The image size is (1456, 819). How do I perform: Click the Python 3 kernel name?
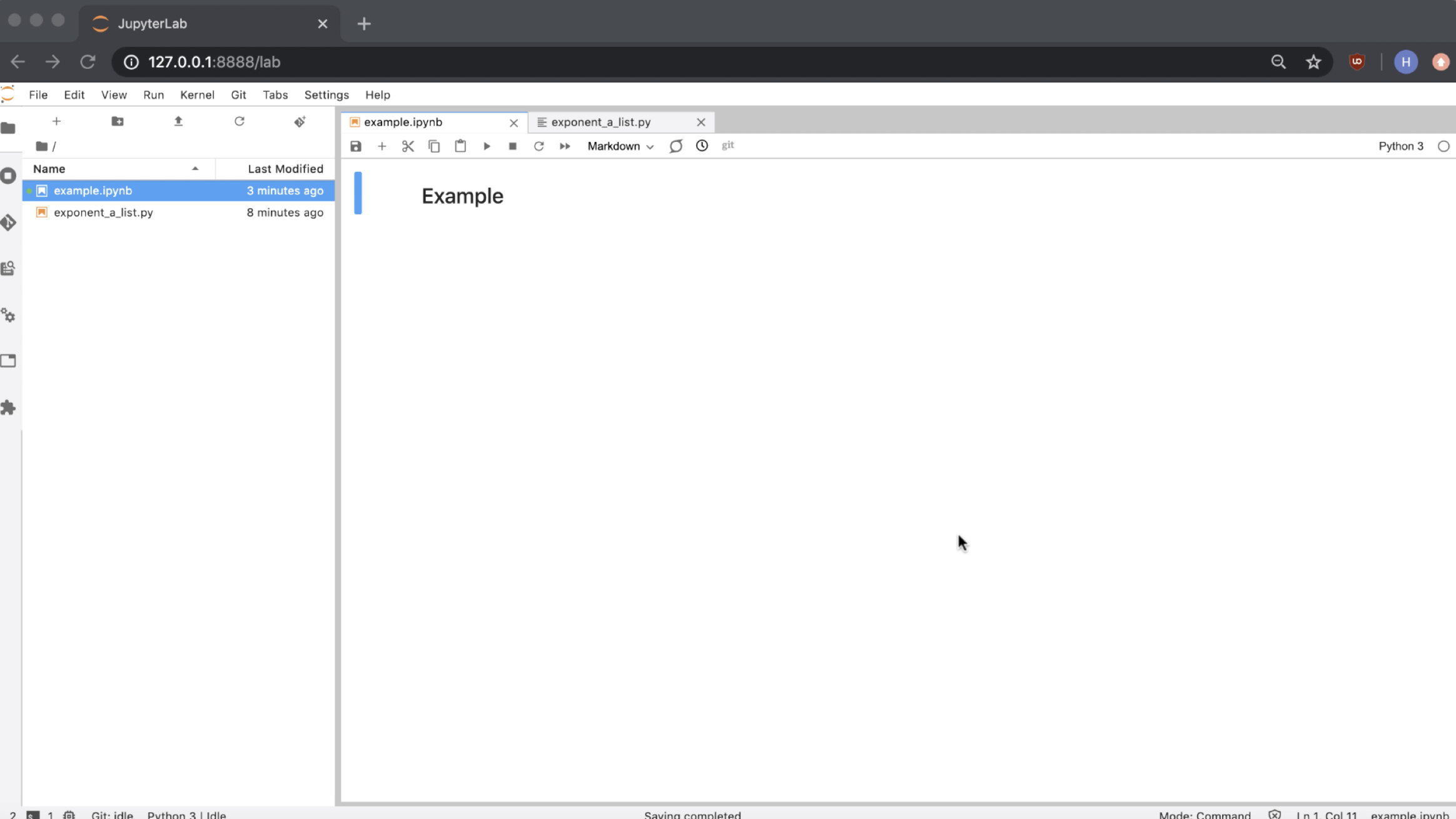[1400, 146]
